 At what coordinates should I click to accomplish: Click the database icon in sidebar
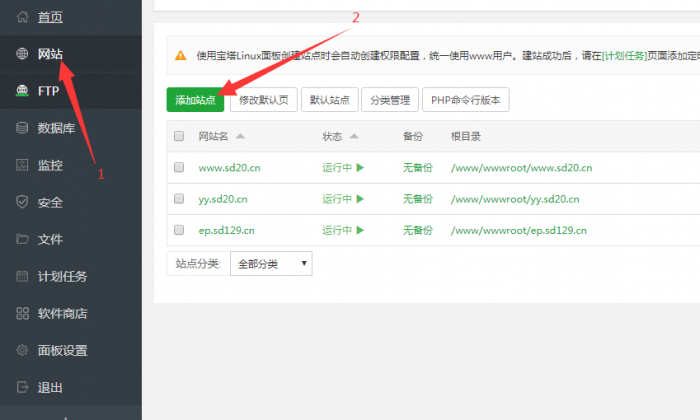click(22, 128)
